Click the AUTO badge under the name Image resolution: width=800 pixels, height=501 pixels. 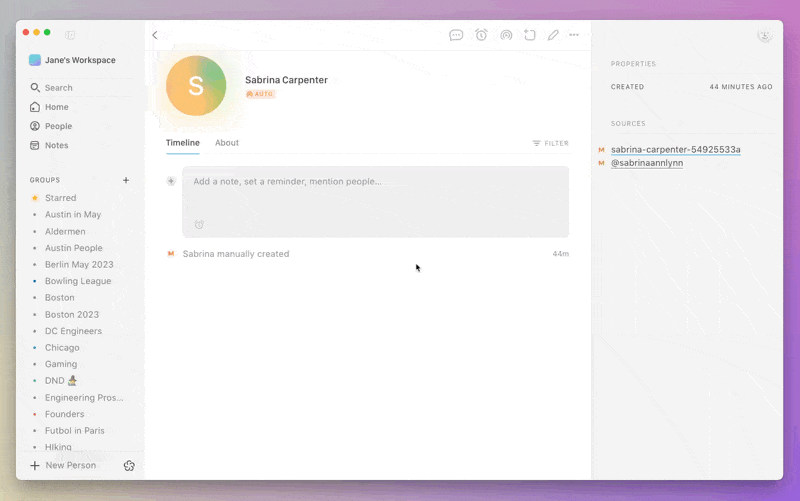tap(260, 94)
